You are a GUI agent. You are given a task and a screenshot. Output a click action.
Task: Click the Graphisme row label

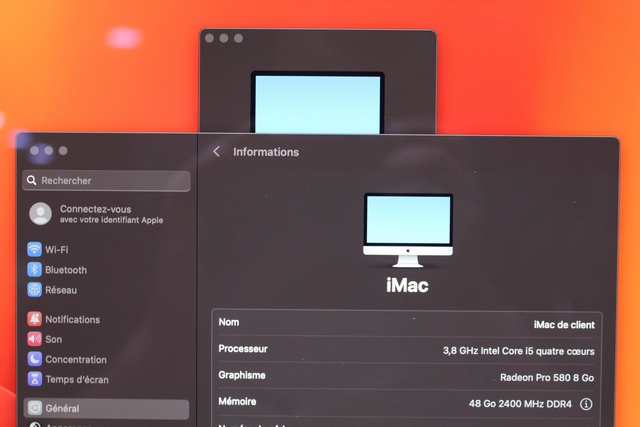[242, 375]
